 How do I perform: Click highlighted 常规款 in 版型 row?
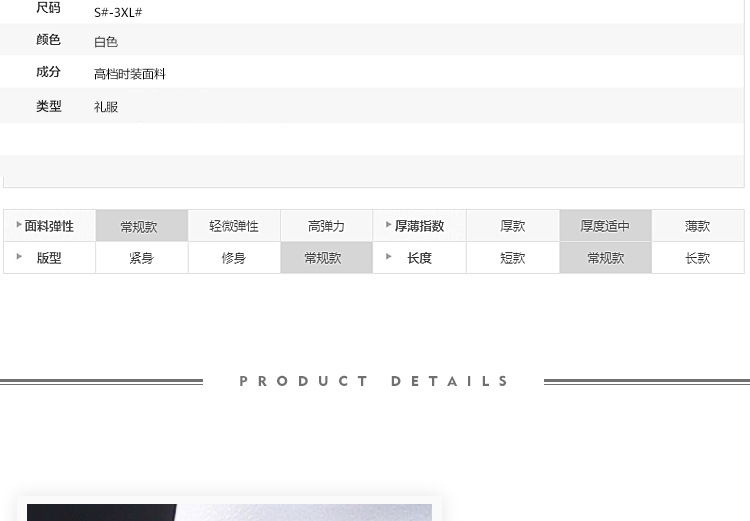[x=326, y=258]
